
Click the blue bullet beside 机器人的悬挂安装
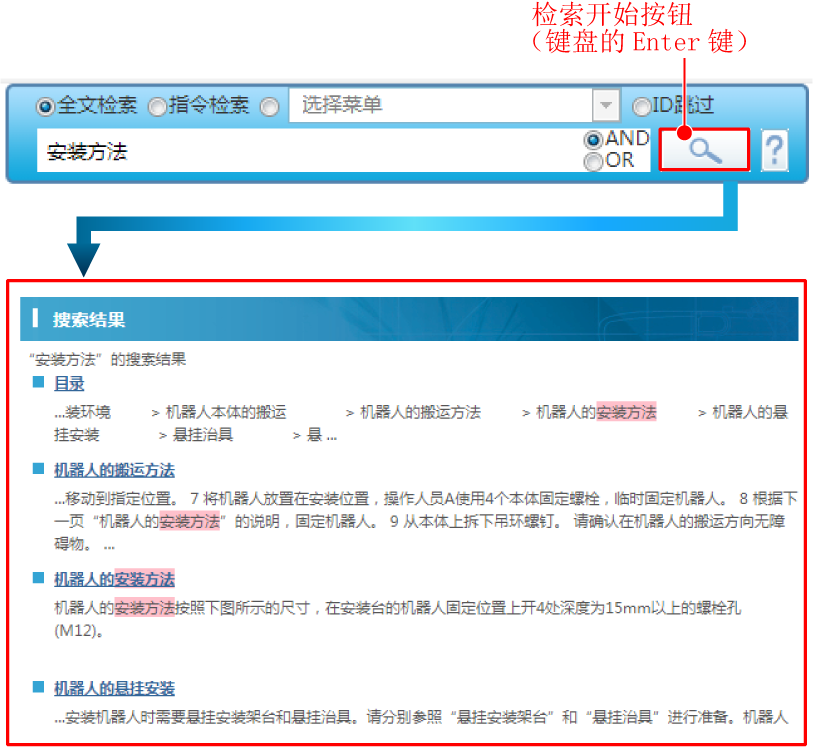coord(38,687)
